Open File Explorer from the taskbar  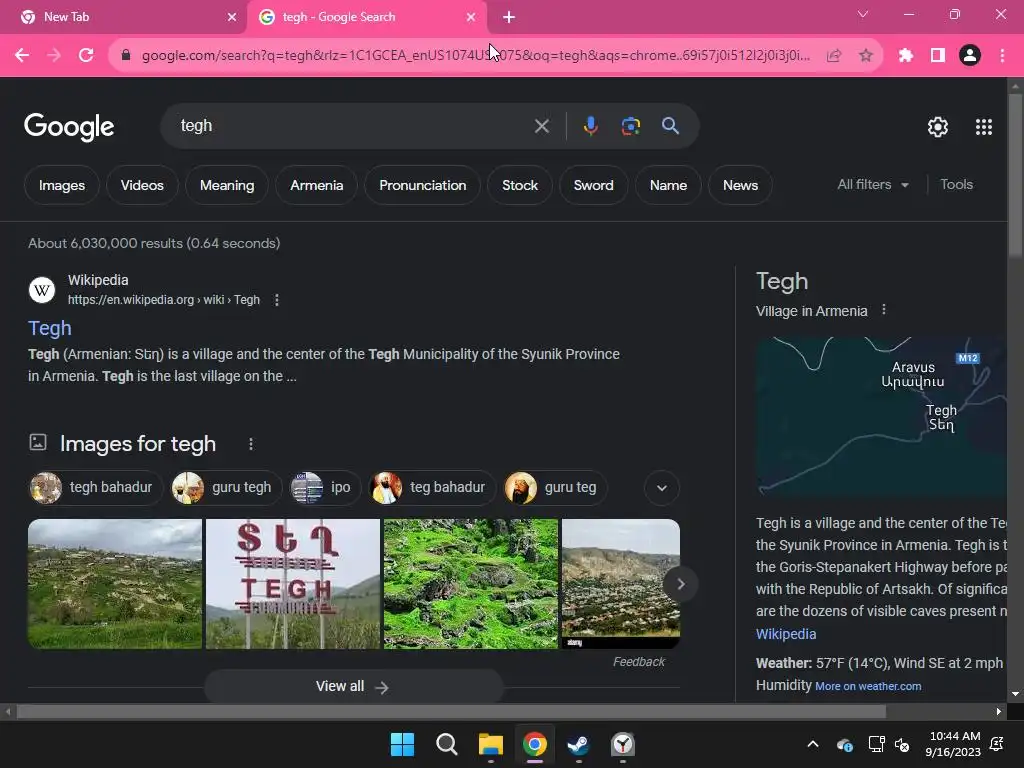pos(490,744)
